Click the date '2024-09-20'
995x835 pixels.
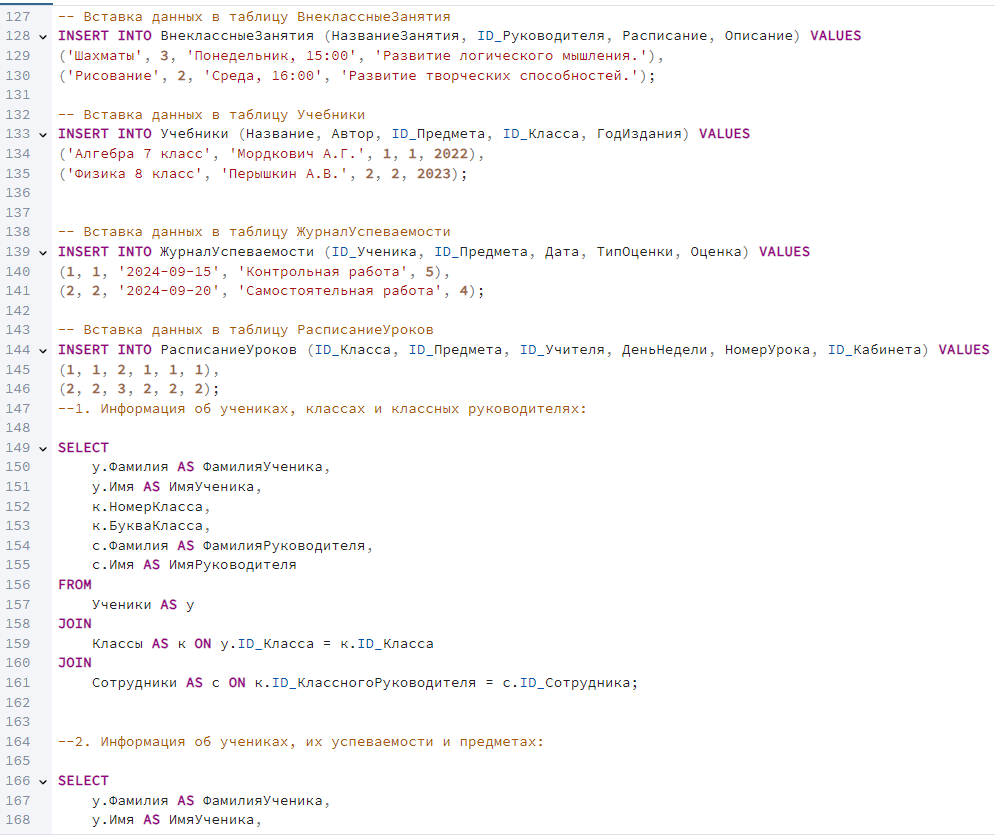pos(169,291)
